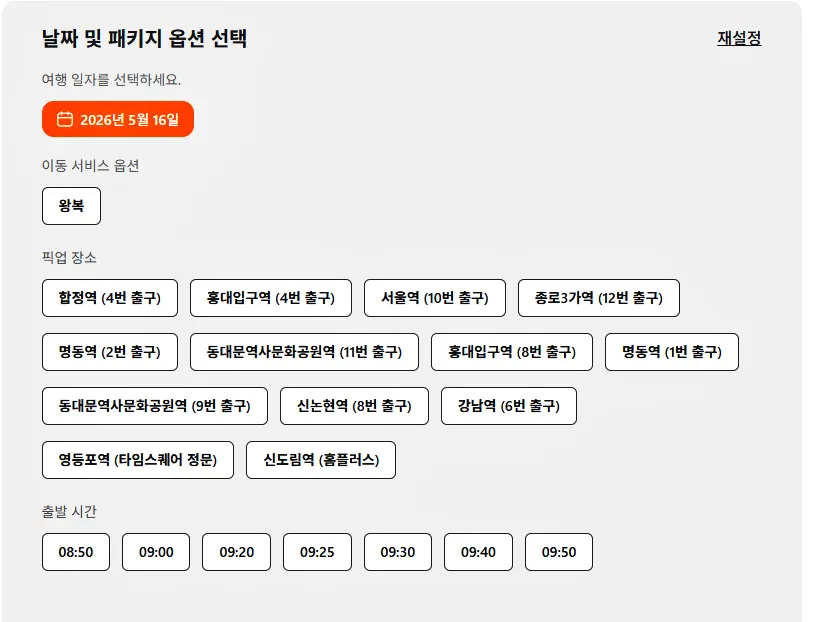Choose pickup 명동역 (2번 출구)
830x622 pixels.
(x=110, y=352)
